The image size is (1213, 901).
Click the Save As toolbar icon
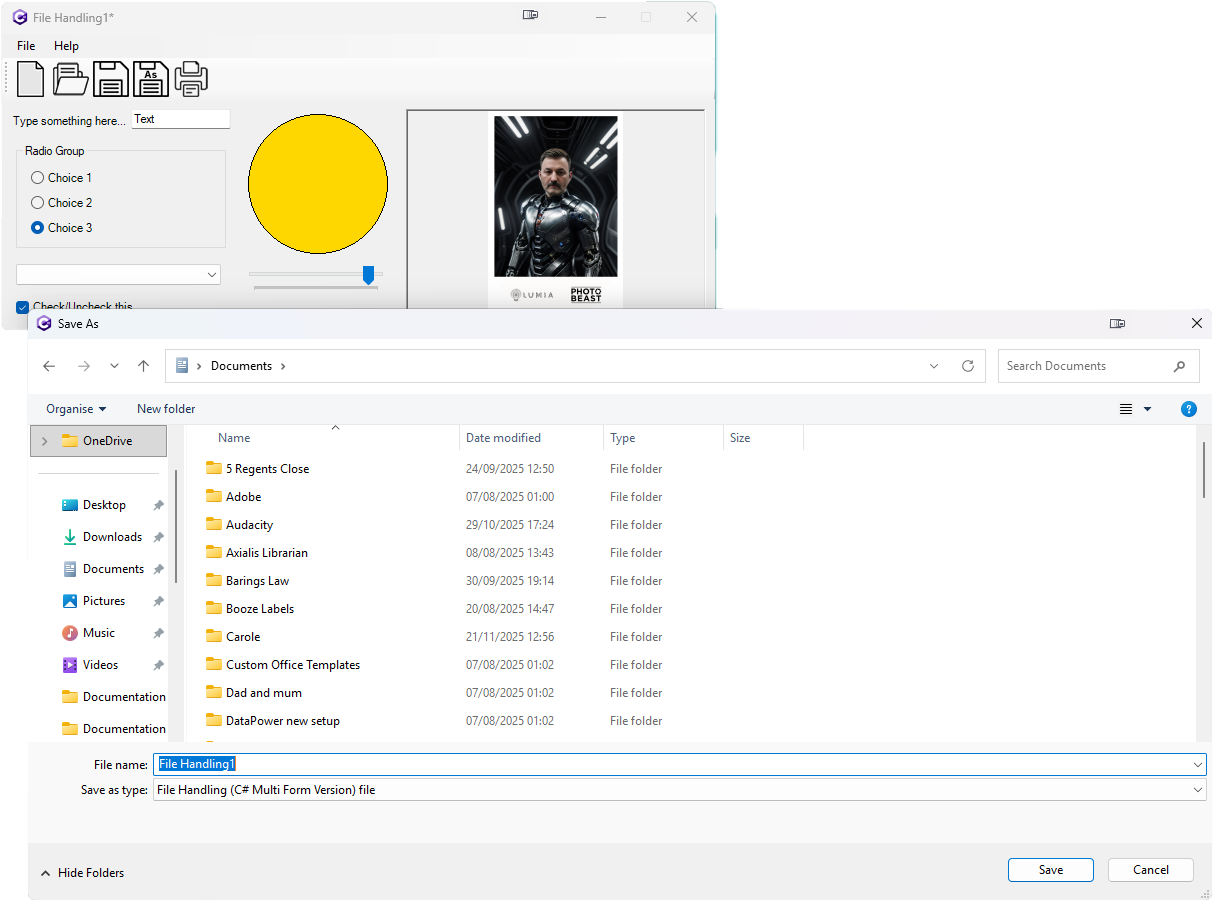tap(150, 78)
